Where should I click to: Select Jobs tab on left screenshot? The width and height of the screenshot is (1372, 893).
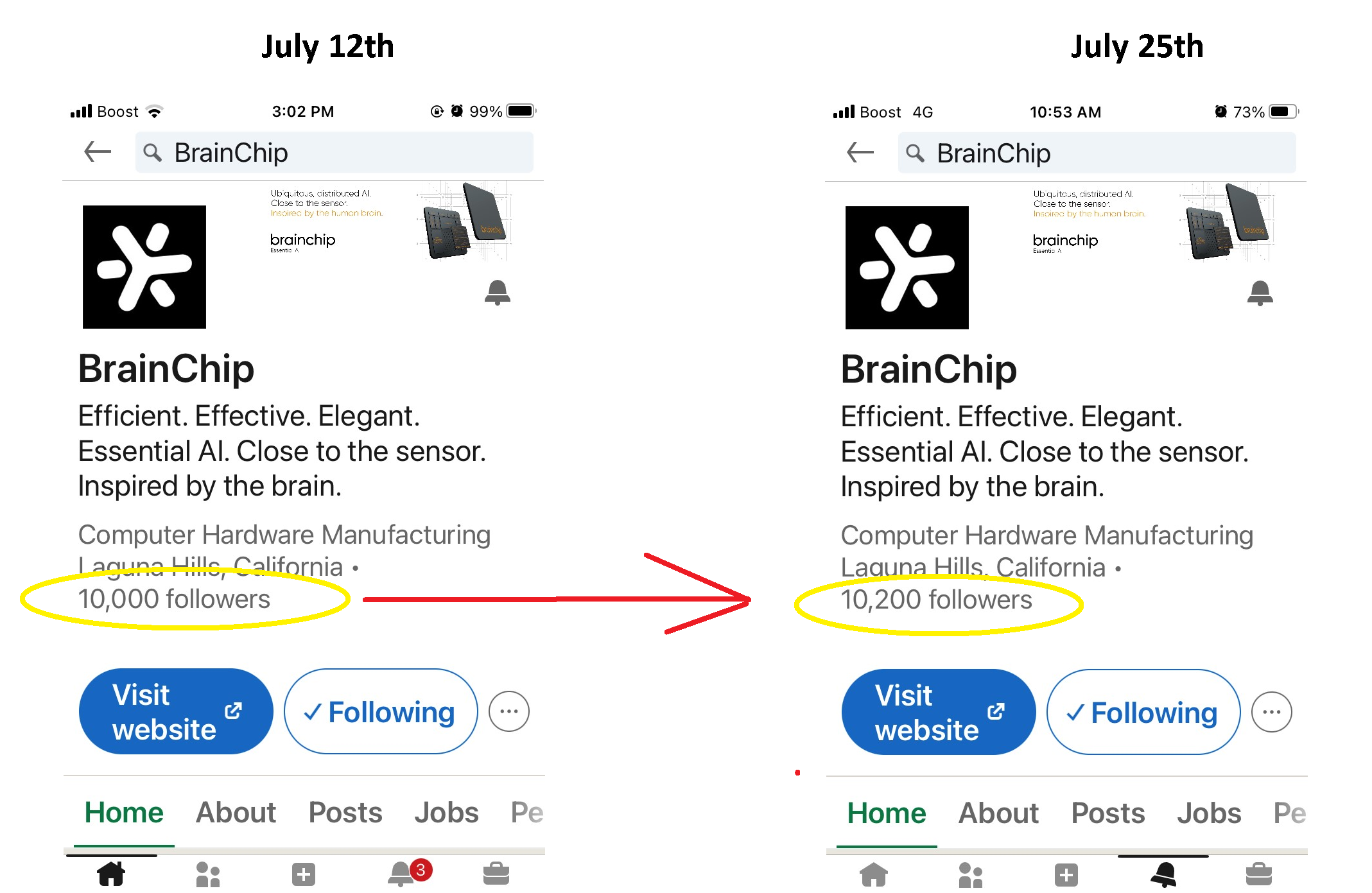pos(446,812)
